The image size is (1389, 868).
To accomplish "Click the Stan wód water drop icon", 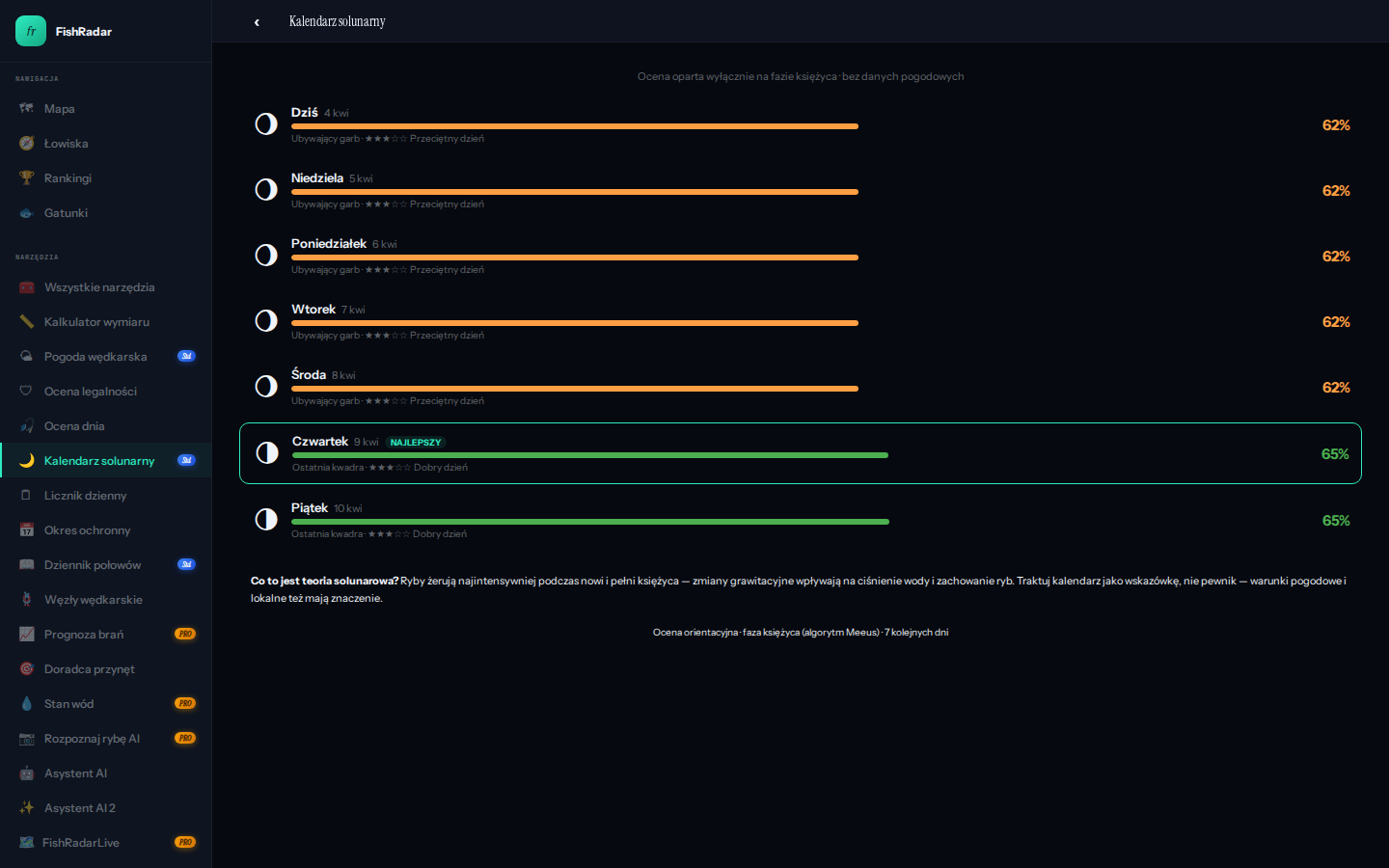I will point(26,704).
